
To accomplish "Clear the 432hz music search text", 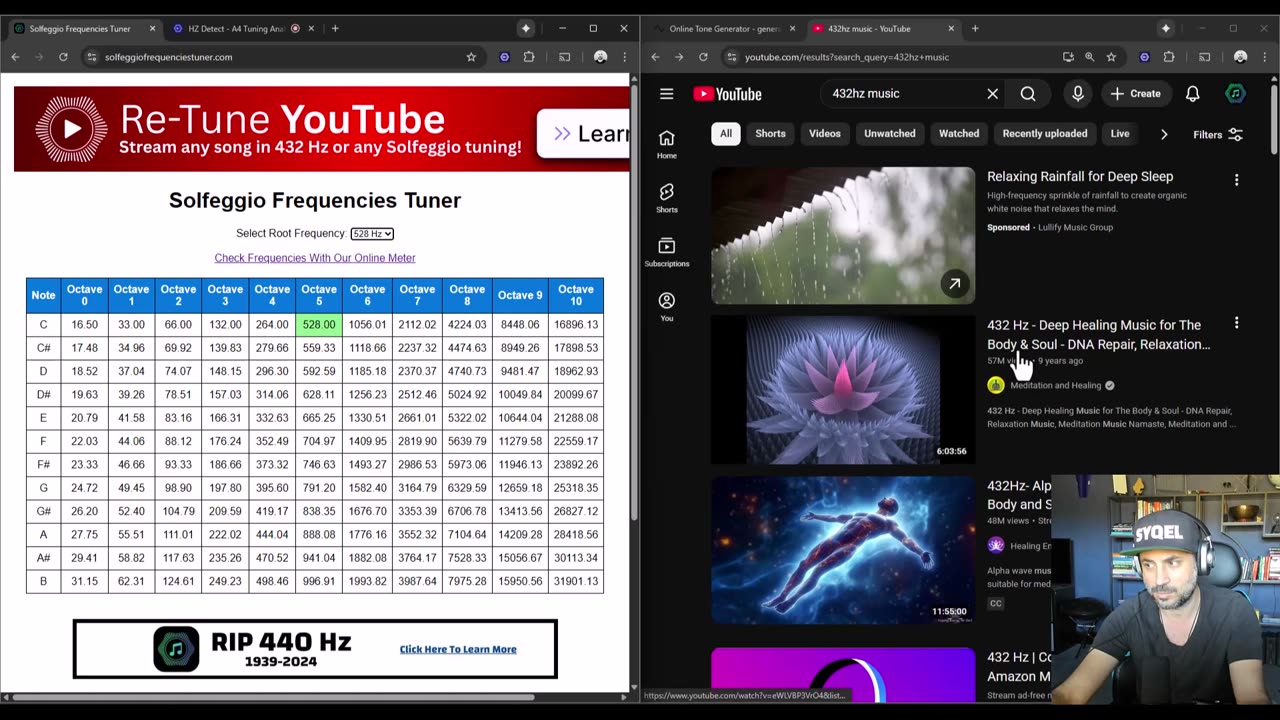I will click(992, 94).
